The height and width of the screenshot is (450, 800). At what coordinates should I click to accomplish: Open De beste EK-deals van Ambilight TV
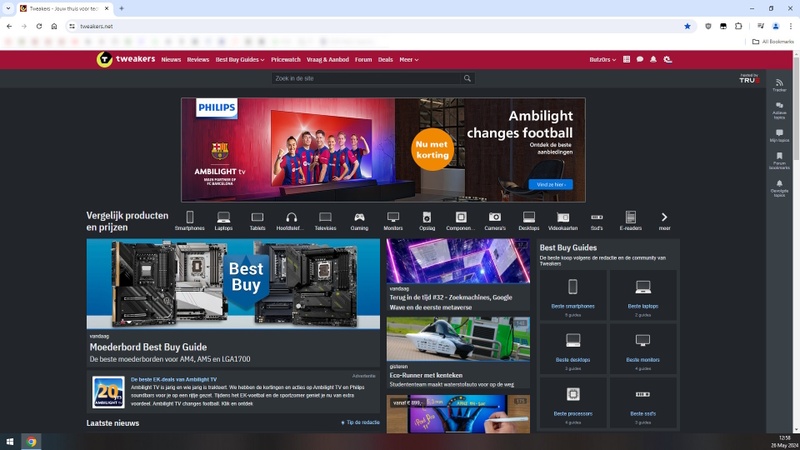tap(173, 380)
